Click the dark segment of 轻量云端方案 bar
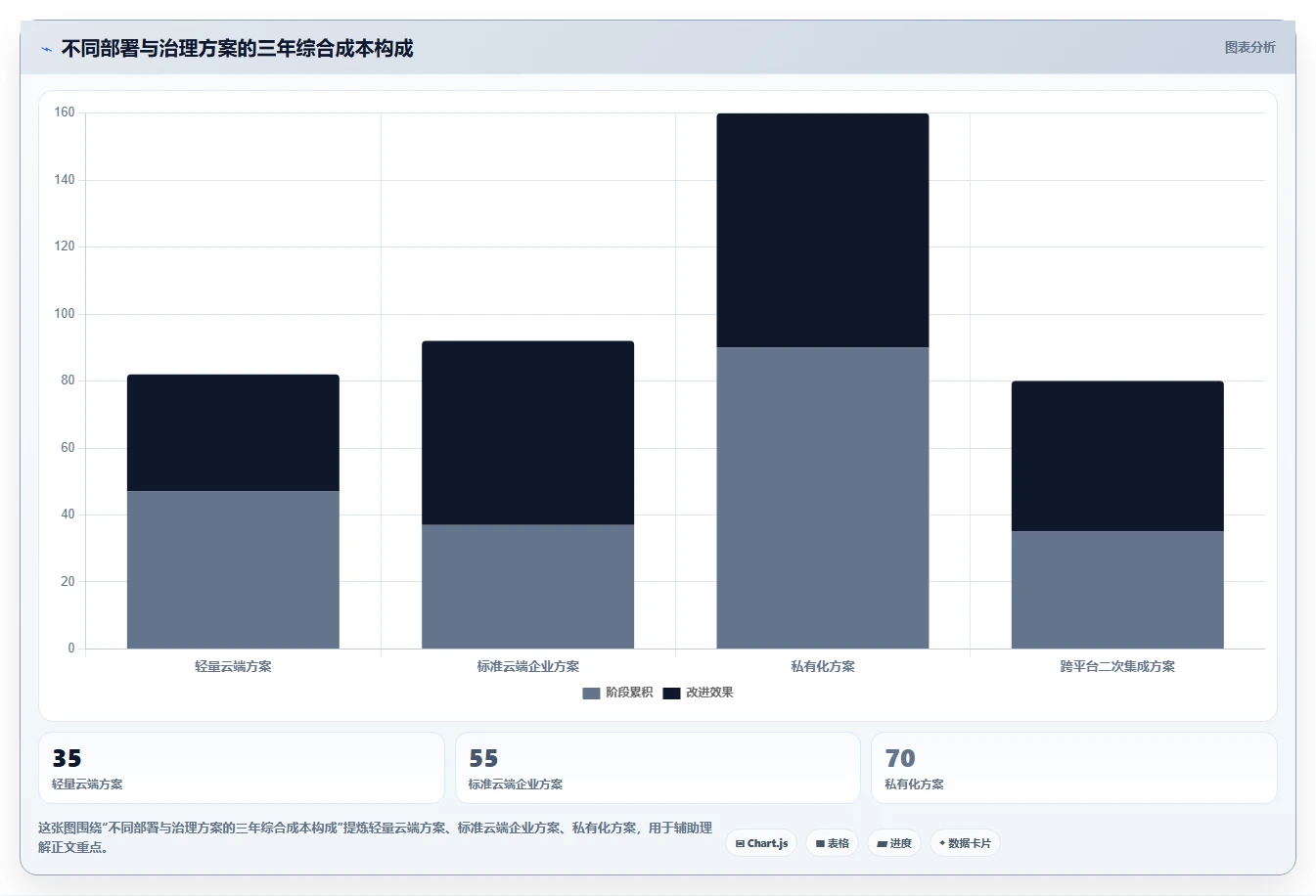Viewport: 1316px width, 896px height. coord(233,432)
